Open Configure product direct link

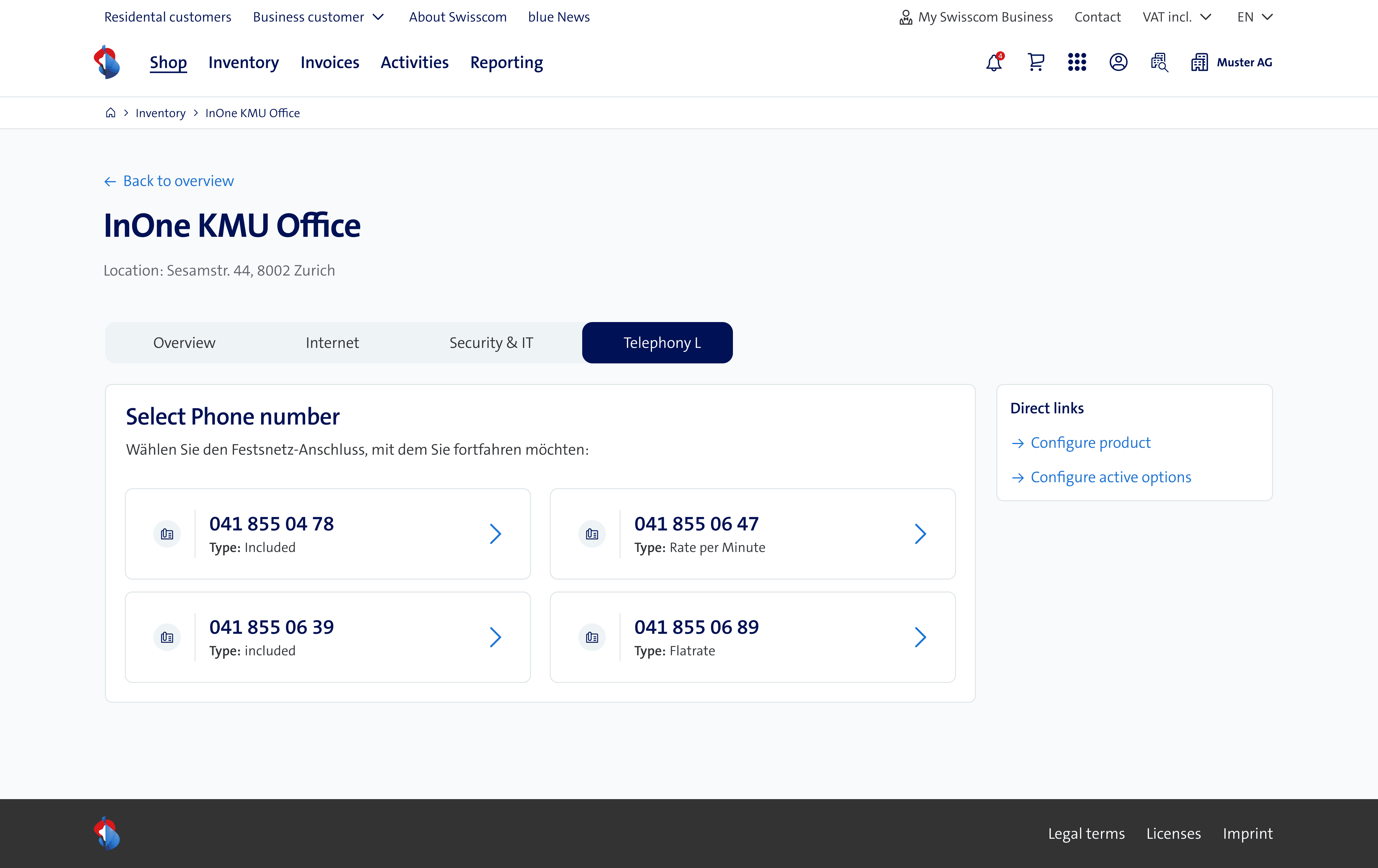[x=1091, y=443]
